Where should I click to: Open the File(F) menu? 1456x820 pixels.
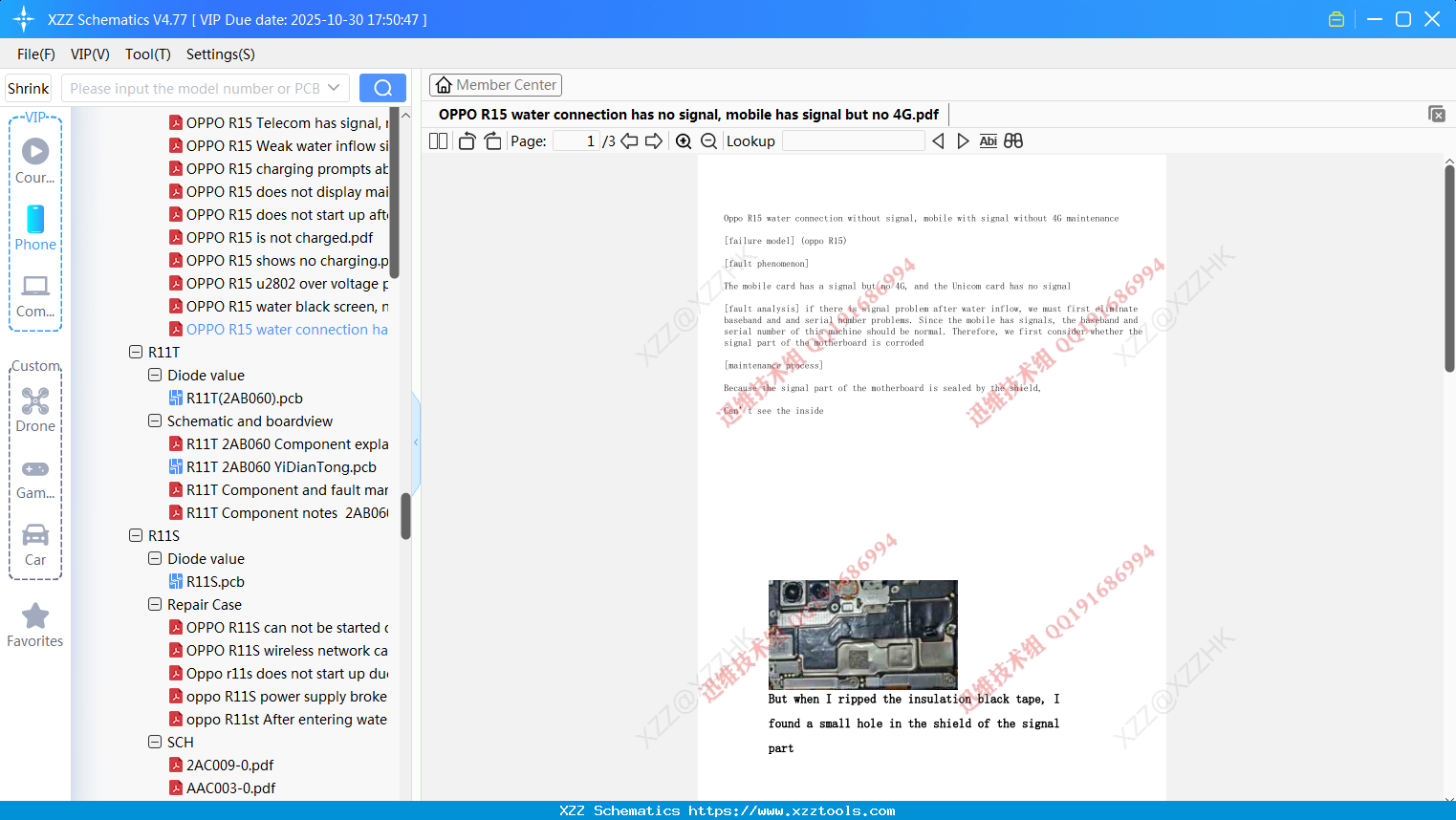(36, 54)
